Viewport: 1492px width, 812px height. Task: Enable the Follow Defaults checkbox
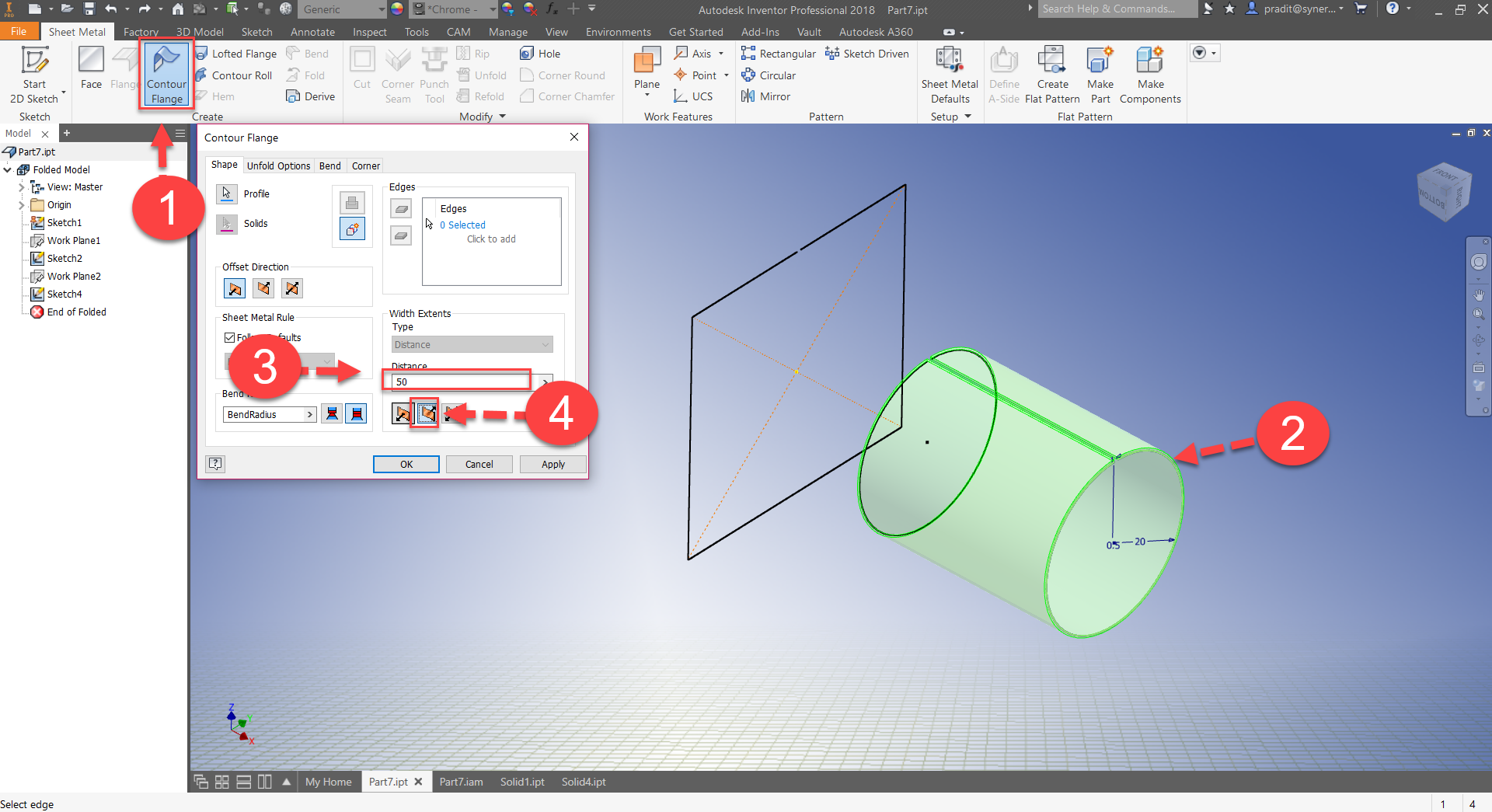(229, 337)
